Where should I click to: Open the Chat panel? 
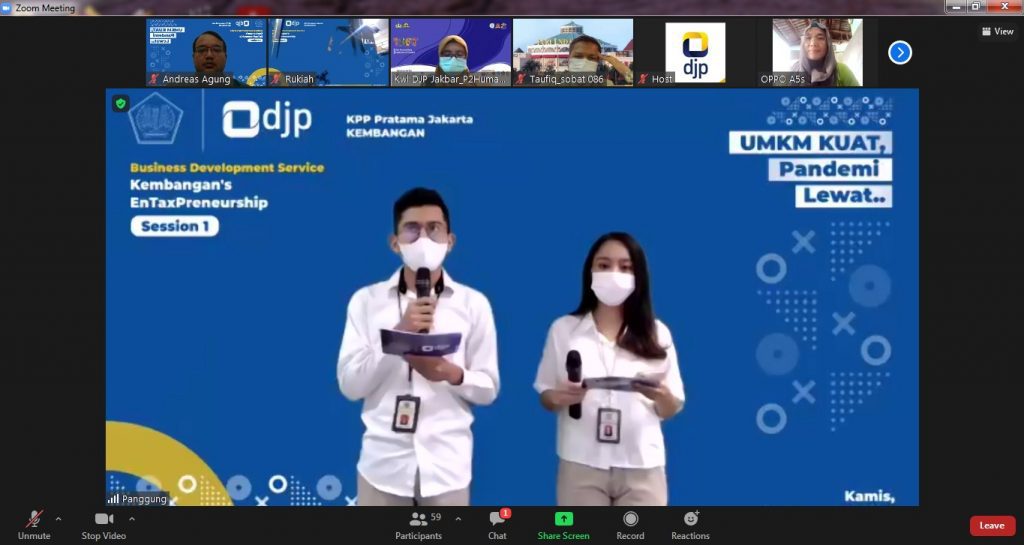pos(497,525)
